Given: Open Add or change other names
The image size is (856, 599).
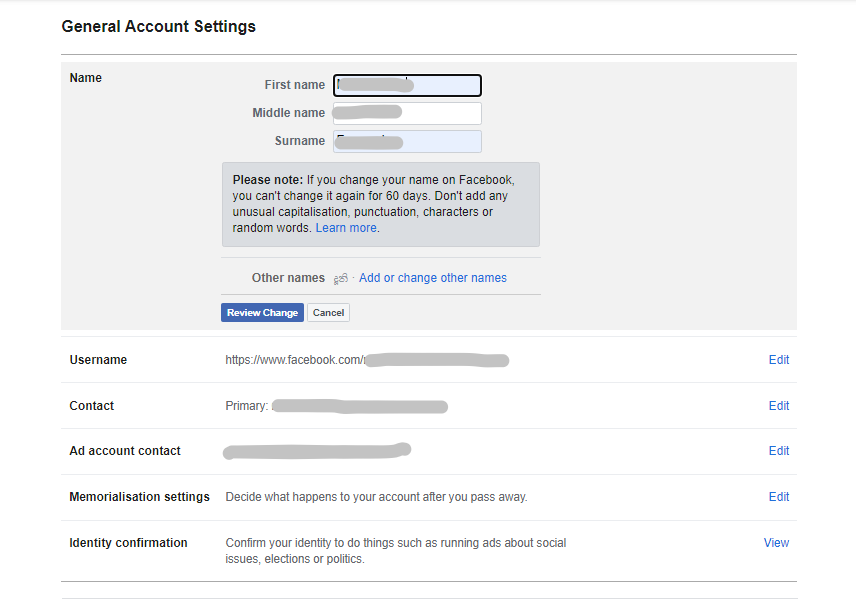Looking at the screenshot, I should click(432, 278).
